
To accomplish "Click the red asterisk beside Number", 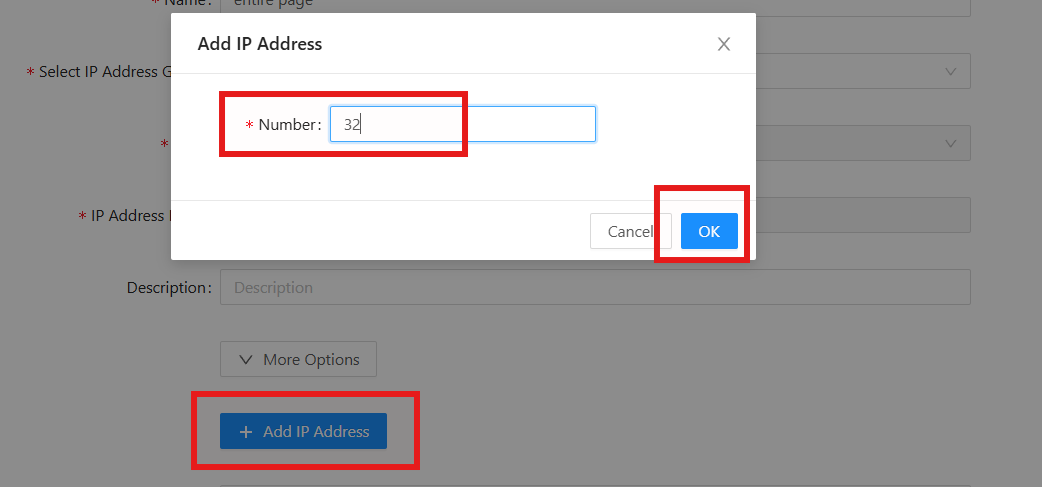I will click(249, 125).
